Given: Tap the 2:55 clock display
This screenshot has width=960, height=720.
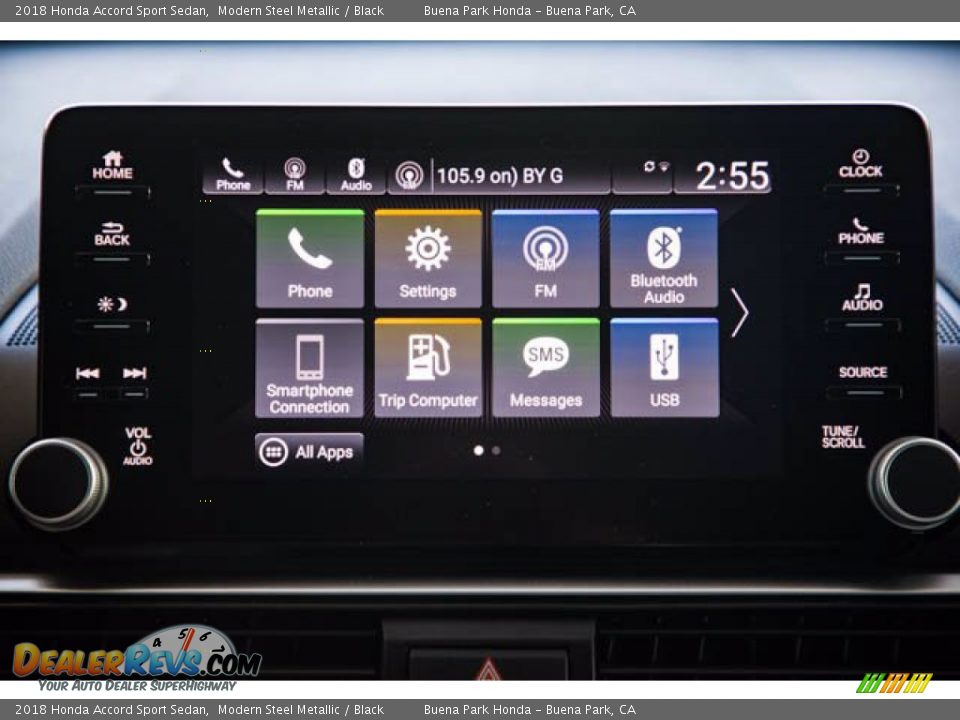Looking at the screenshot, I should tap(732, 177).
